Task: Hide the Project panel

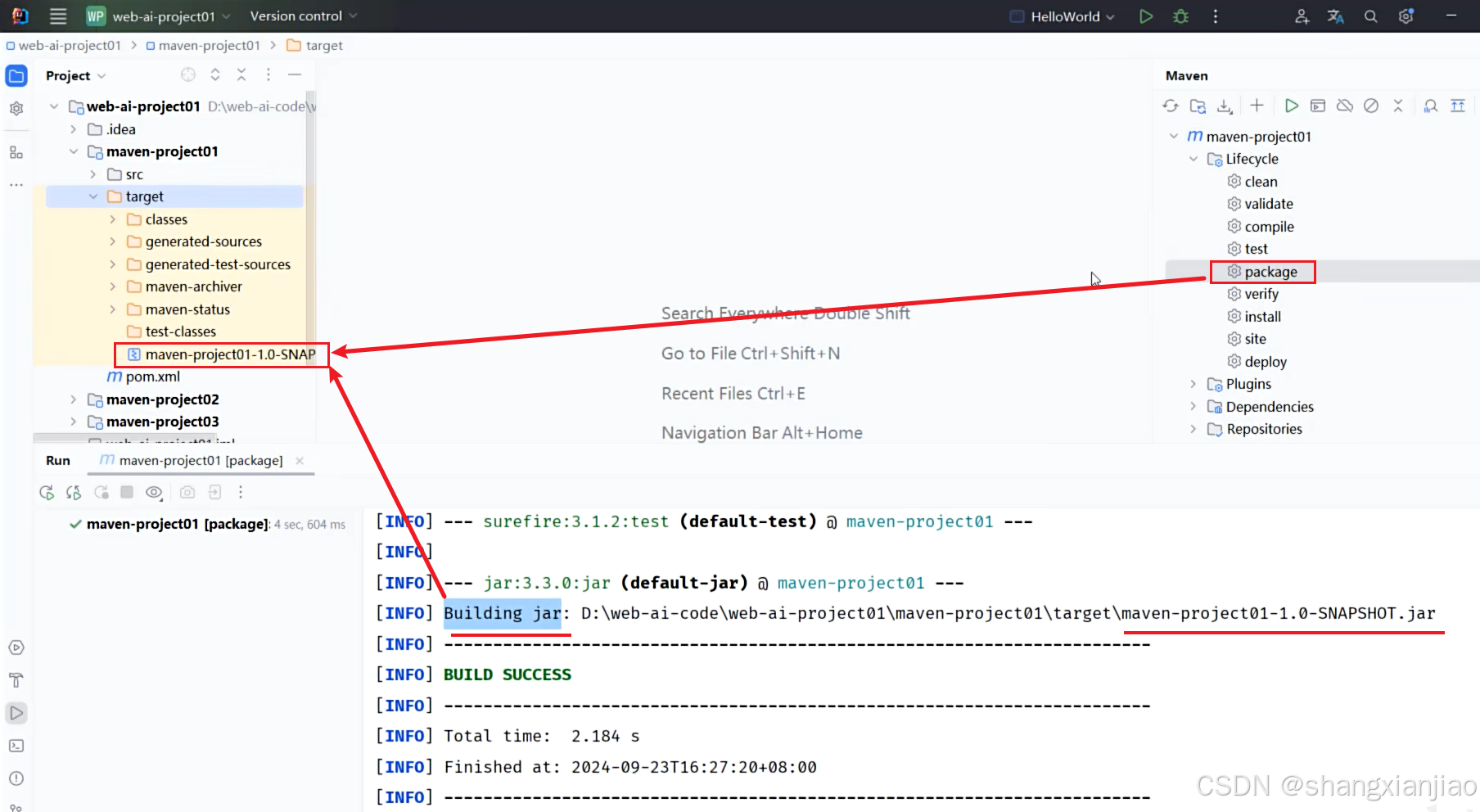Action: tap(295, 75)
